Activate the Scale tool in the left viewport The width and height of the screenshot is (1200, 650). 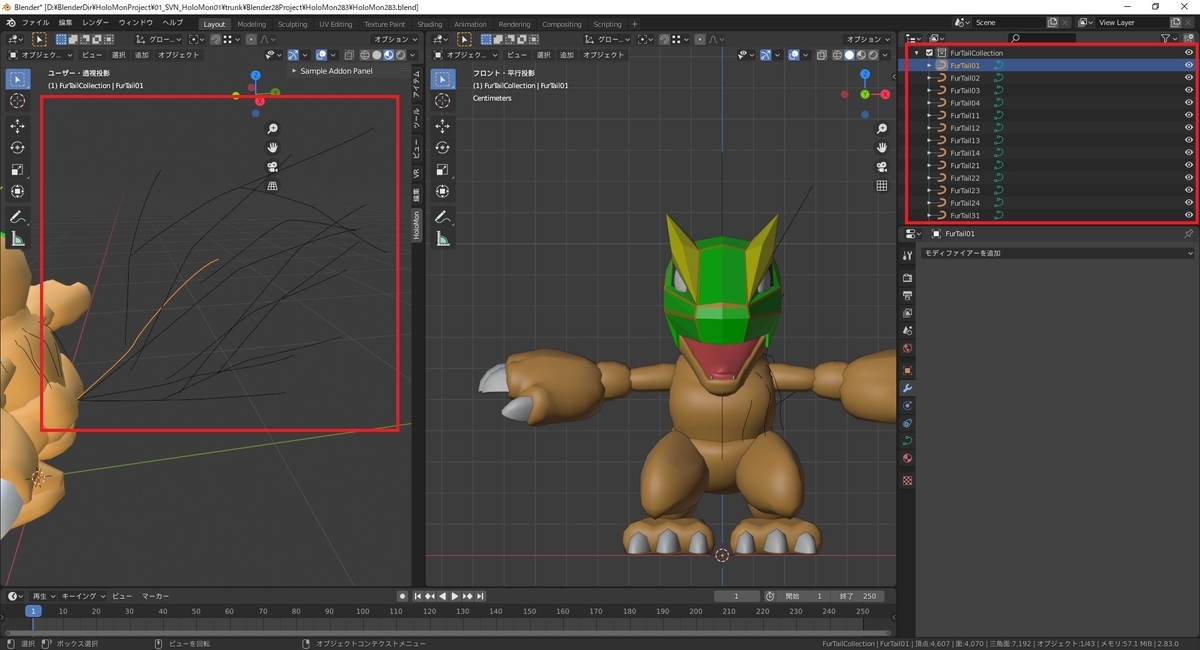point(18,170)
